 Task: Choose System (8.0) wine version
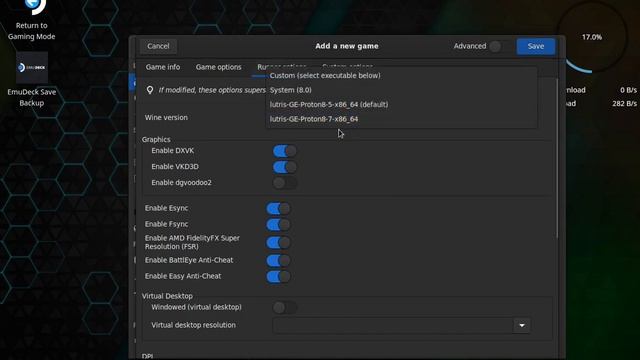tap(401, 90)
